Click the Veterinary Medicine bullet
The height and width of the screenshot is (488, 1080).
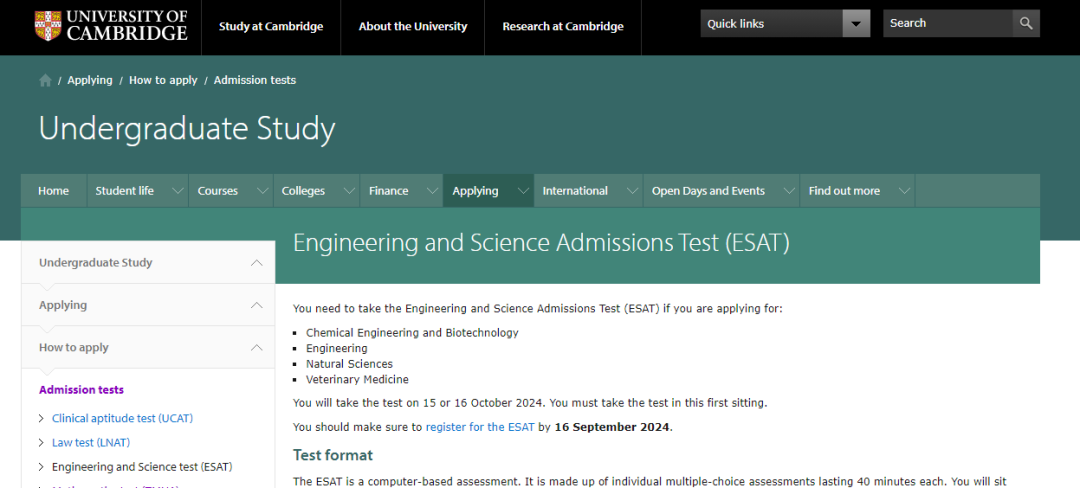click(x=357, y=379)
